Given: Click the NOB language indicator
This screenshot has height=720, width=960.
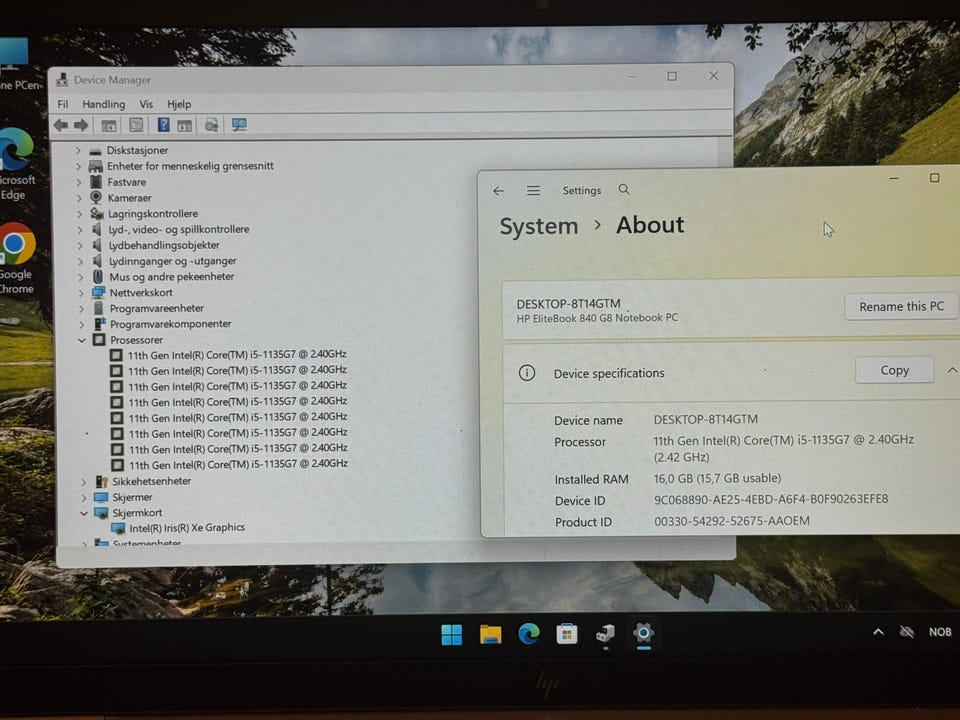Looking at the screenshot, I should point(940,632).
